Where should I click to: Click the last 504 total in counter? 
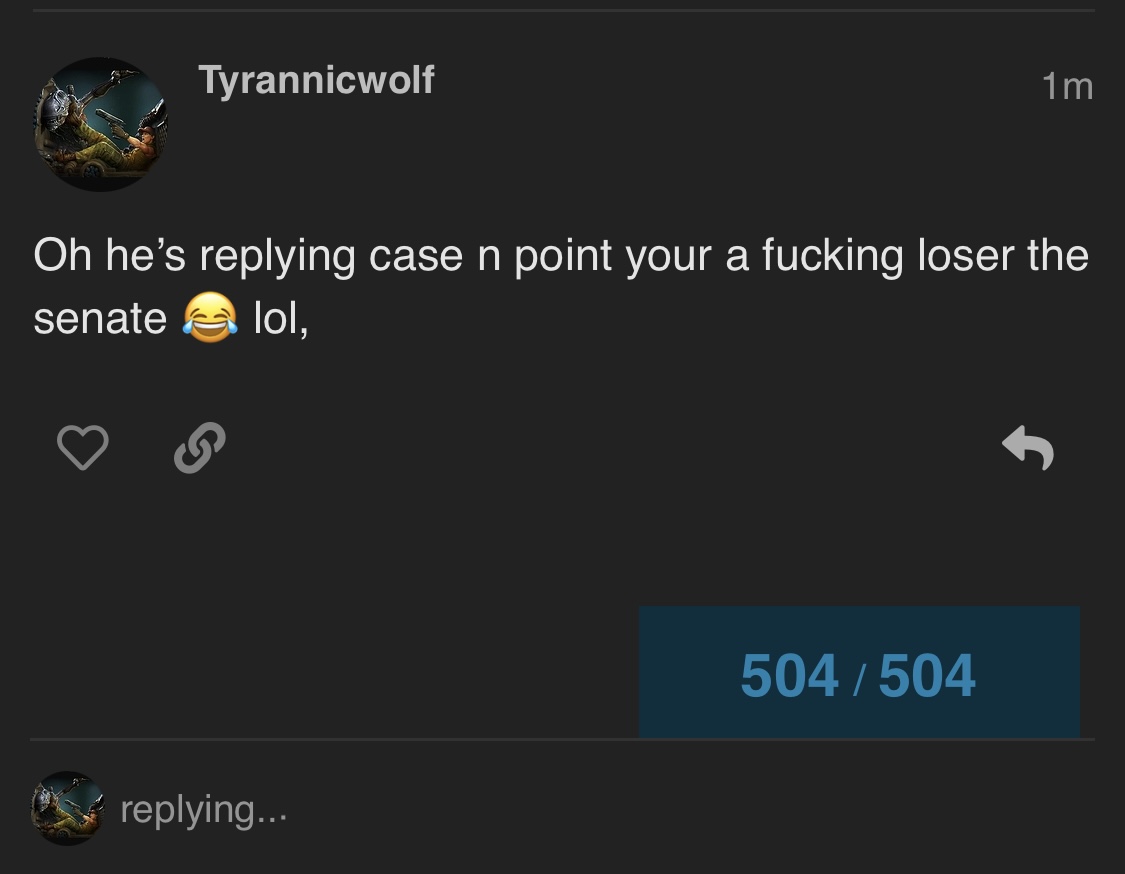tap(927, 675)
